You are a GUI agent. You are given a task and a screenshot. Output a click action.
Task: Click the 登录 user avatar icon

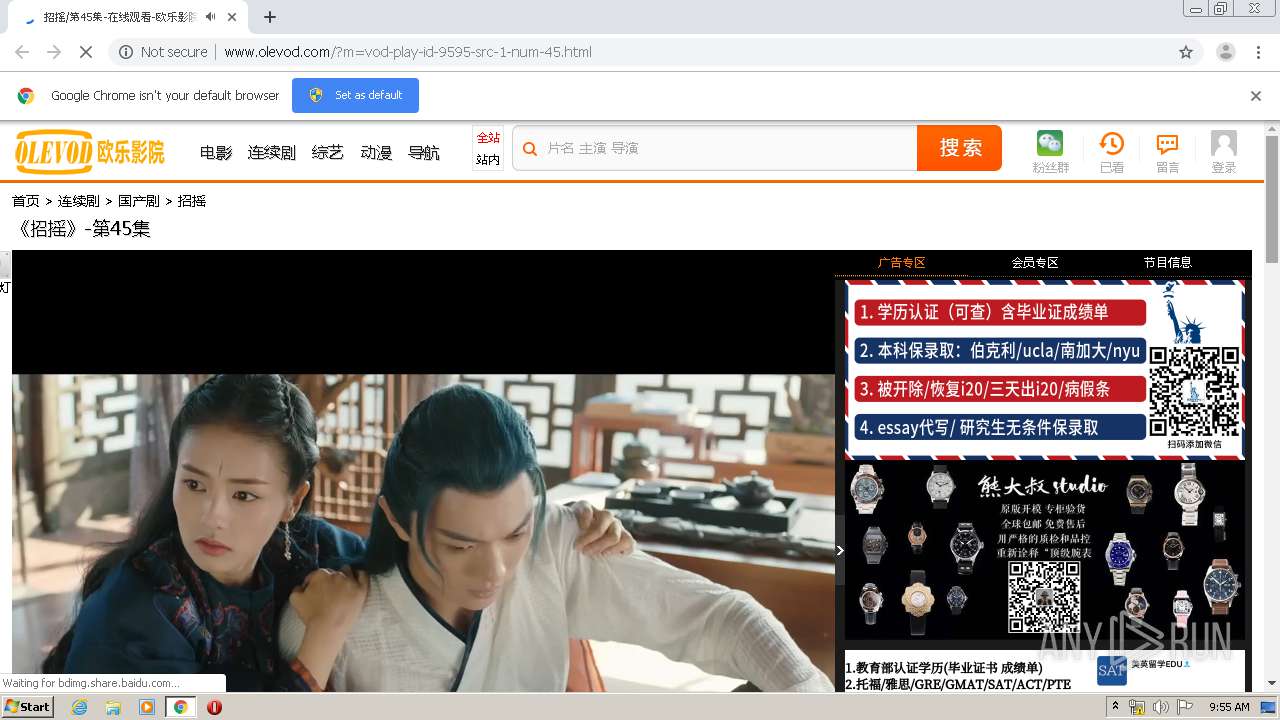pyautogui.click(x=1224, y=143)
